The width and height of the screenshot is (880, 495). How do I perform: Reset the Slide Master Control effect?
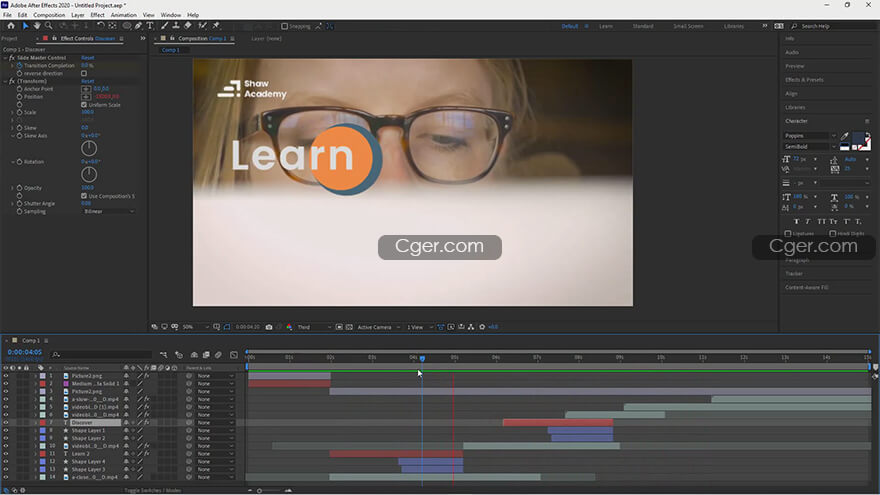click(88, 58)
